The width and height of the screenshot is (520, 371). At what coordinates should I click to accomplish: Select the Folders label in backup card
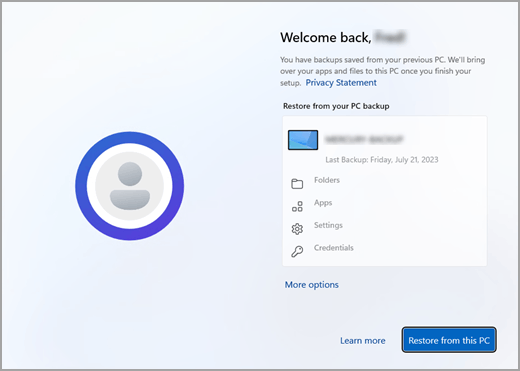pyautogui.click(x=327, y=180)
